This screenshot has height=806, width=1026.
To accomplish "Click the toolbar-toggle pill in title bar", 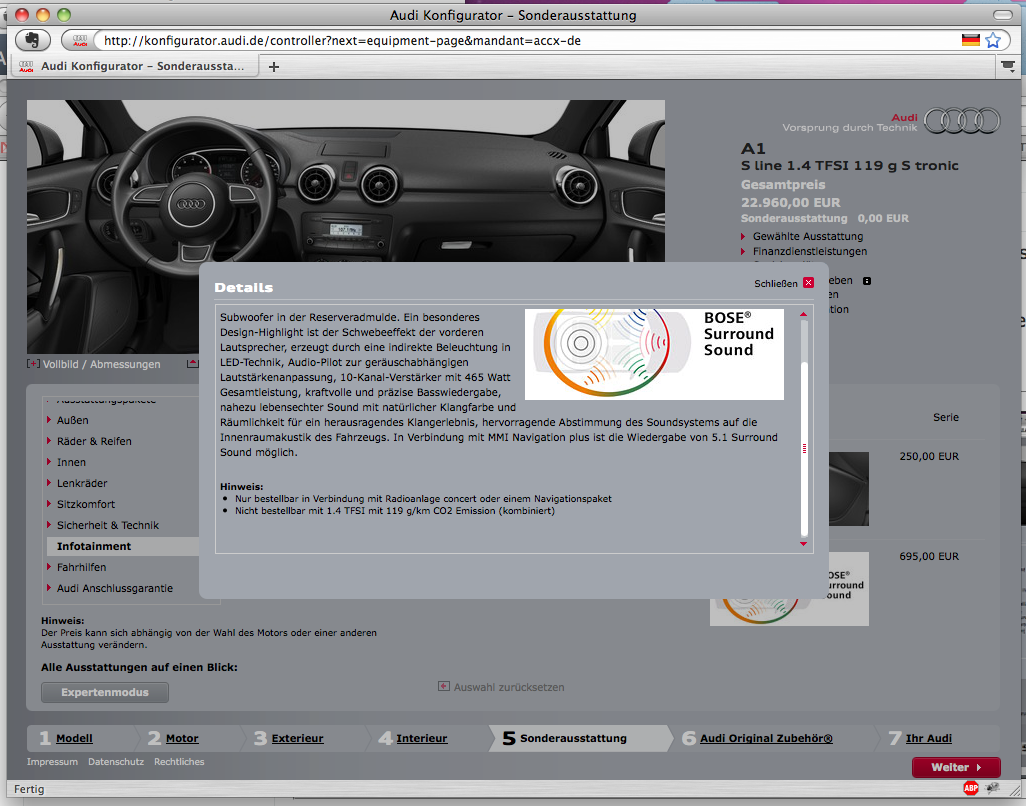I will tap(1002, 14).
